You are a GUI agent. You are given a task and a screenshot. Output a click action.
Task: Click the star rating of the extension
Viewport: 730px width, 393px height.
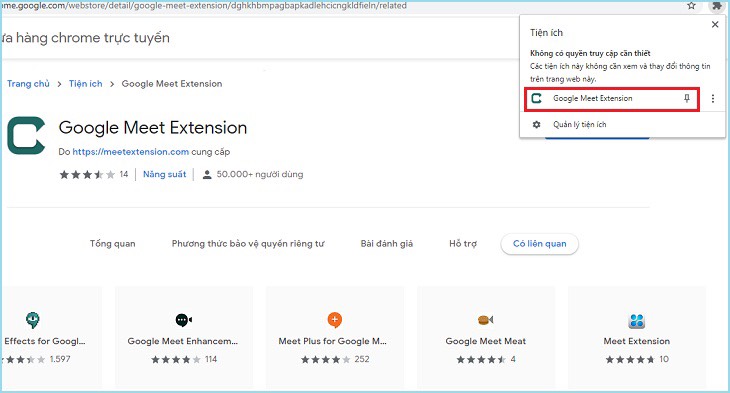(87, 175)
